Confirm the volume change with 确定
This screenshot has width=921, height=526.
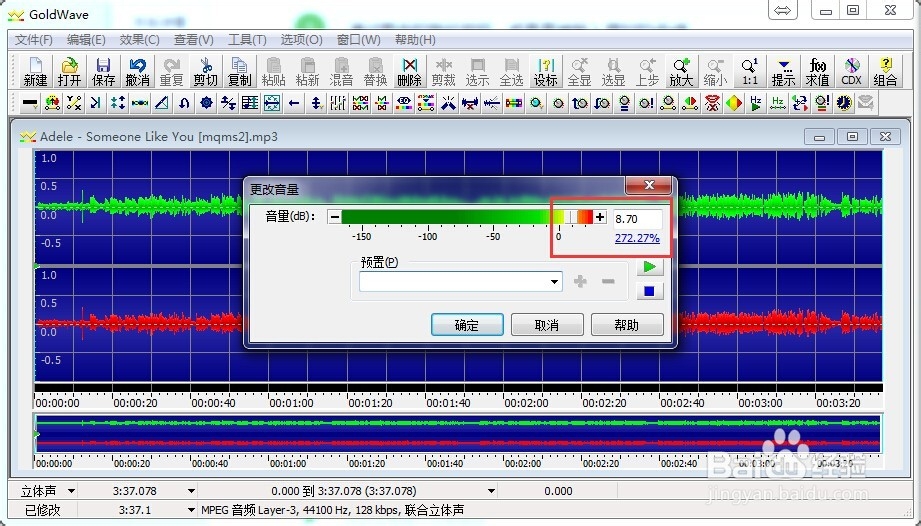[x=467, y=325]
